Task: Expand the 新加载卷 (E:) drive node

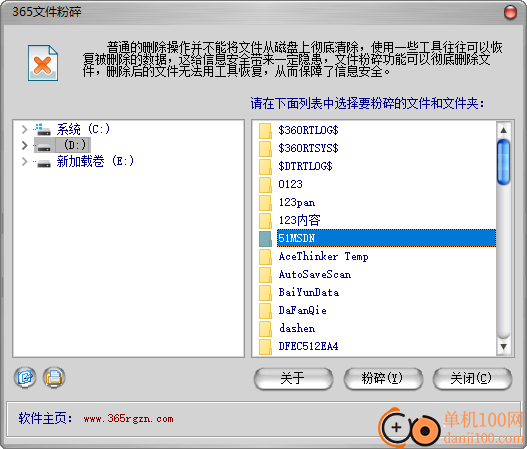Action: pos(24,162)
